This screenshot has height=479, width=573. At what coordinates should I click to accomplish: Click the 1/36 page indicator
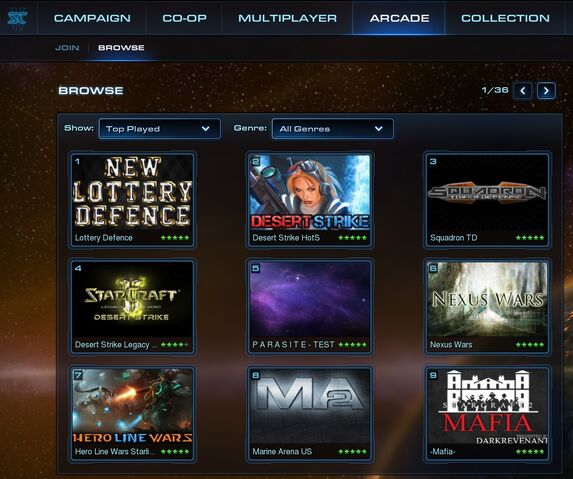tap(495, 90)
